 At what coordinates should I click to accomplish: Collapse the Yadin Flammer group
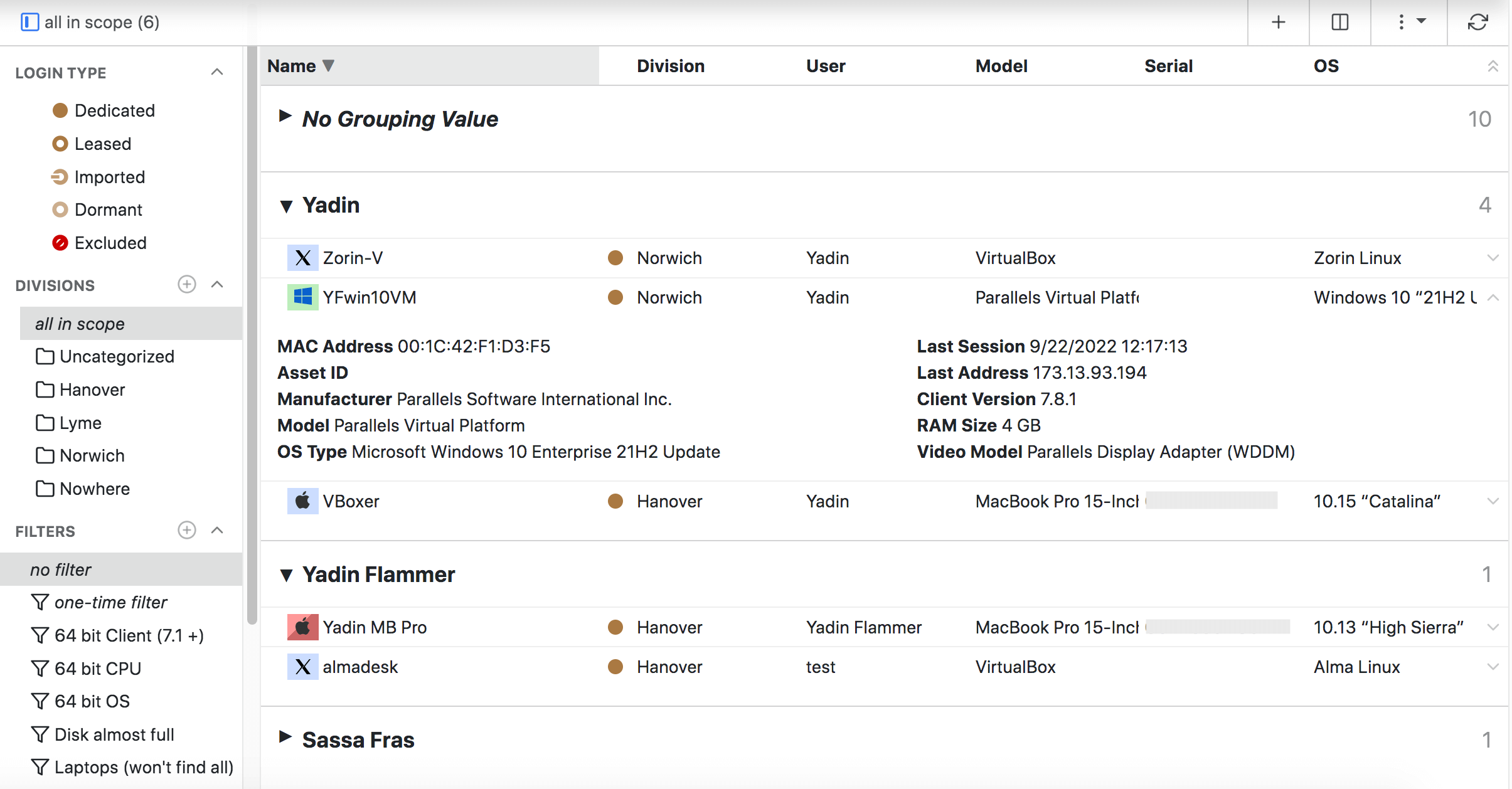(287, 575)
